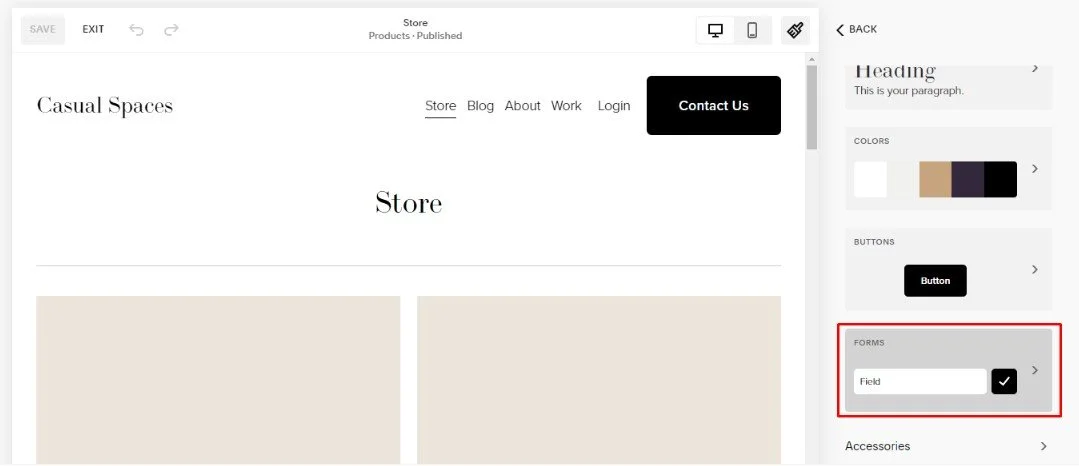Screen dimensions: 1079x466
Task: Click EXIT to leave editor
Action: click(94, 30)
